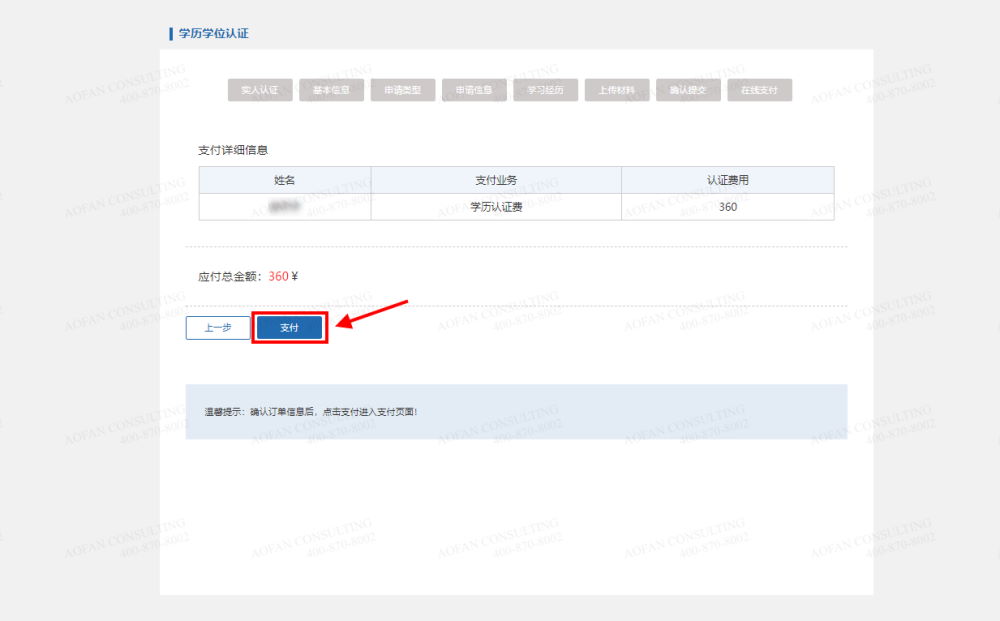Select the 上传材料 step

tap(616, 89)
